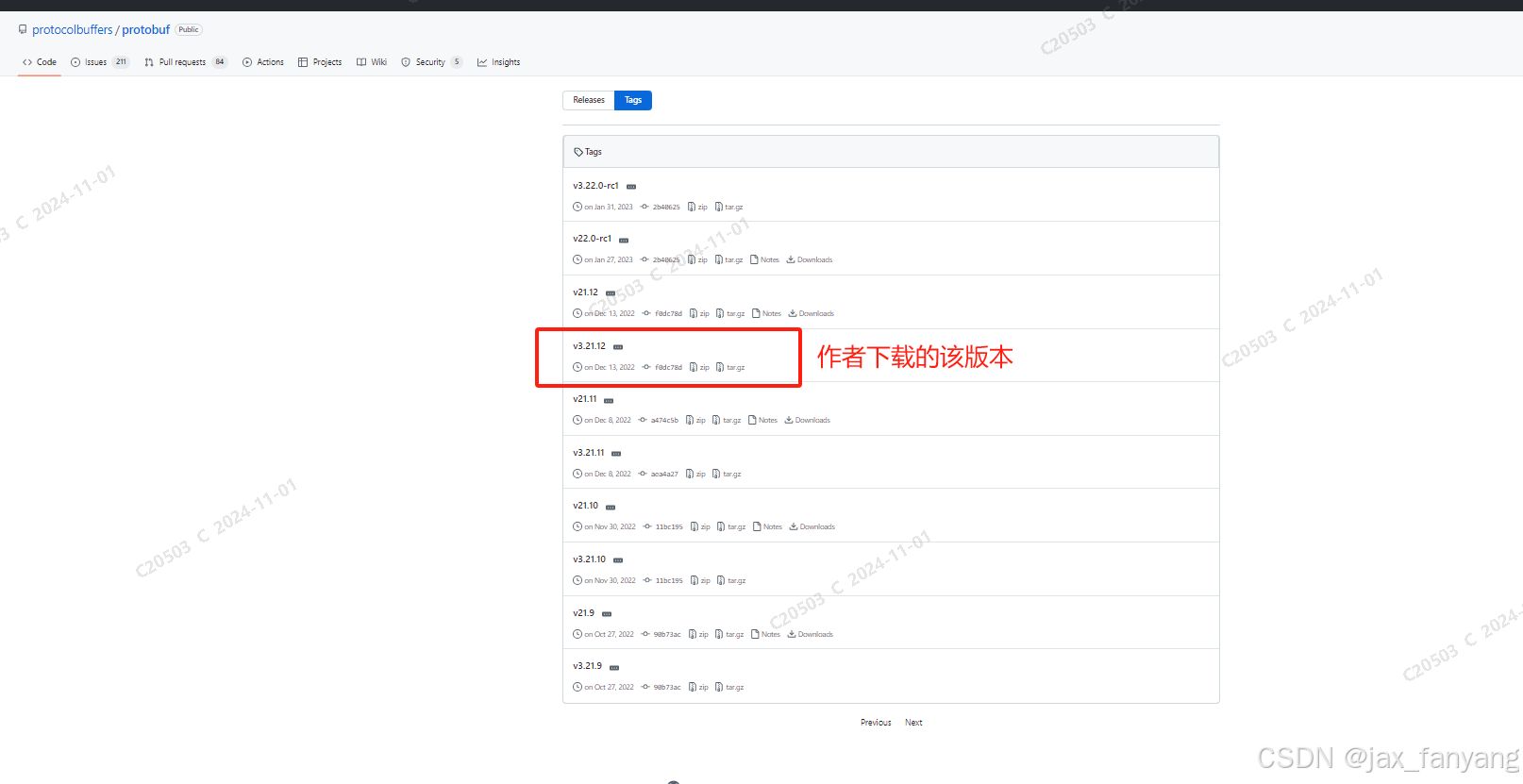Download zip for v21.12
This screenshot has height=784, width=1523.
tap(699, 313)
